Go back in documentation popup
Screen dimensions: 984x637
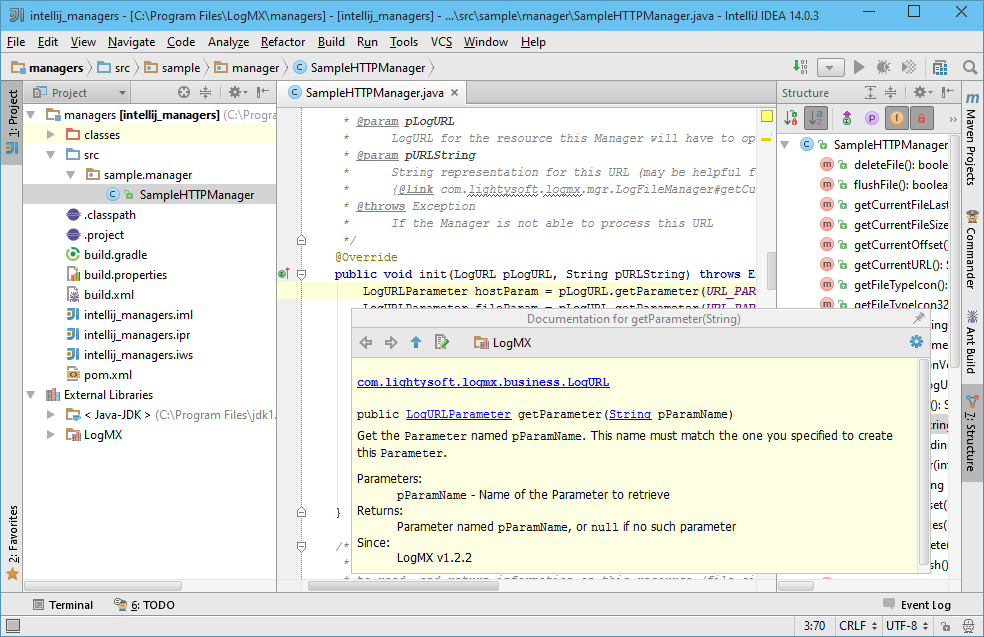point(366,343)
